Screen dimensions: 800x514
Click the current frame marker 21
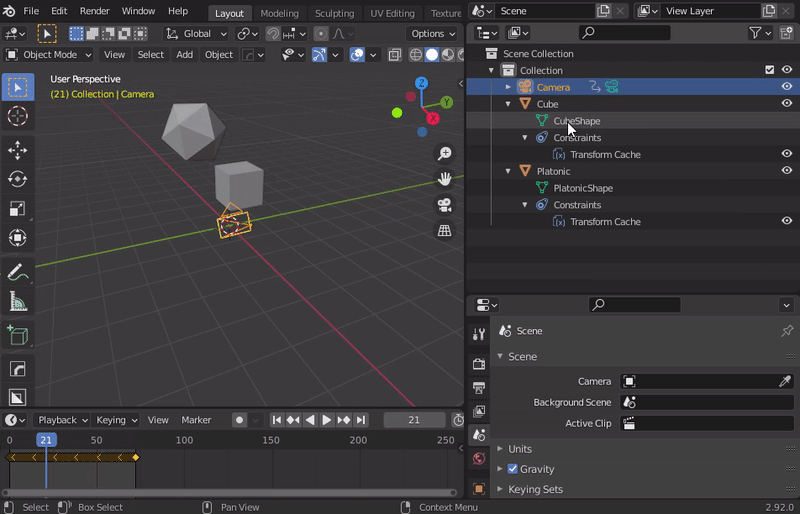click(46, 440)
